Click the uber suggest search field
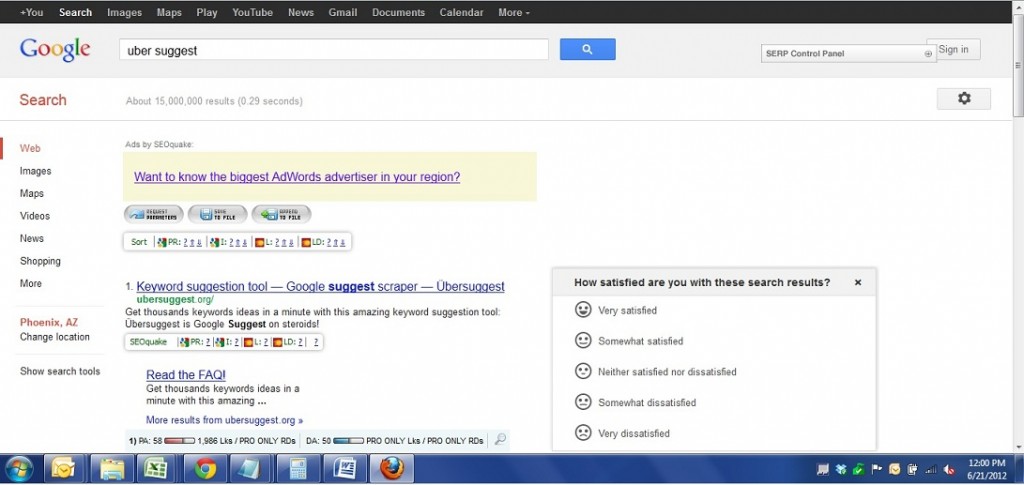The height and width of the screenshot is (485, 1024). pos(334,50)
